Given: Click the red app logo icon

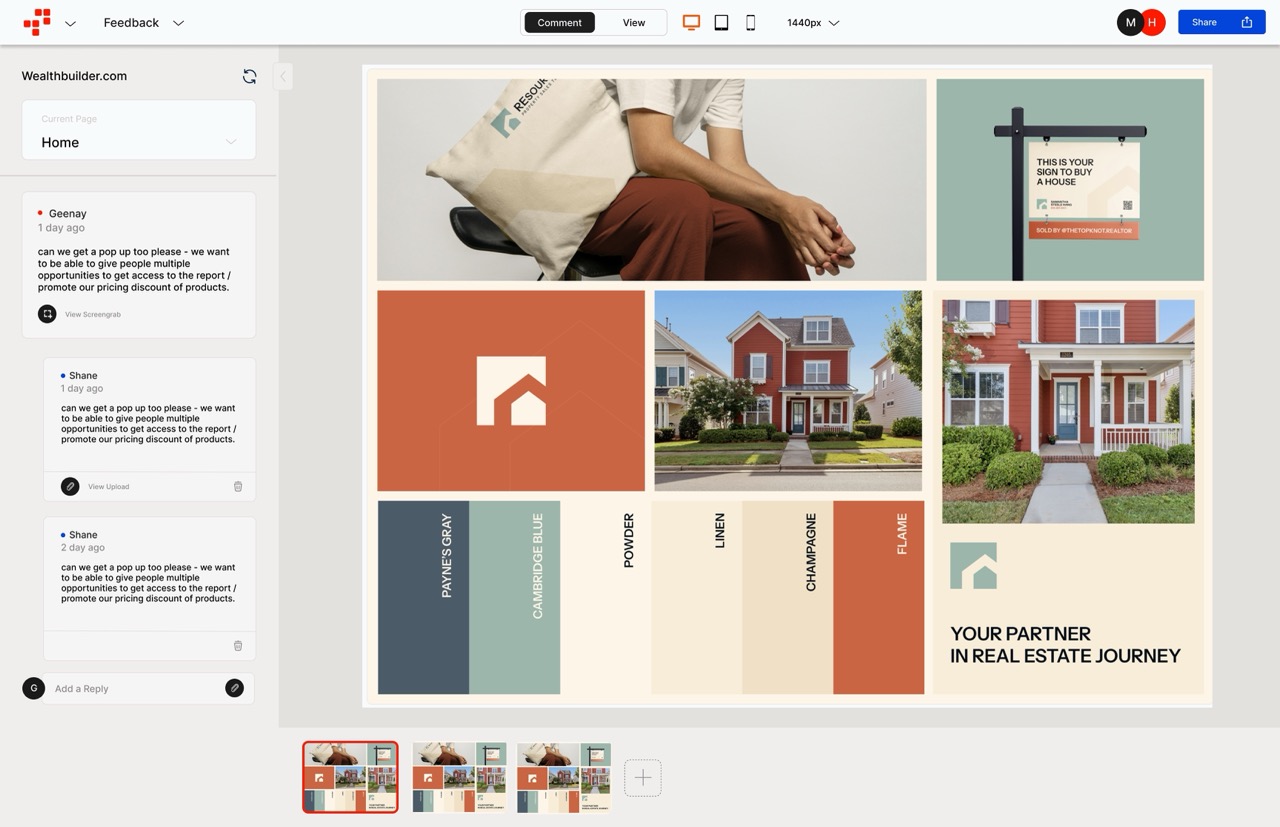Looking at the screenshot, I should 37,22.
